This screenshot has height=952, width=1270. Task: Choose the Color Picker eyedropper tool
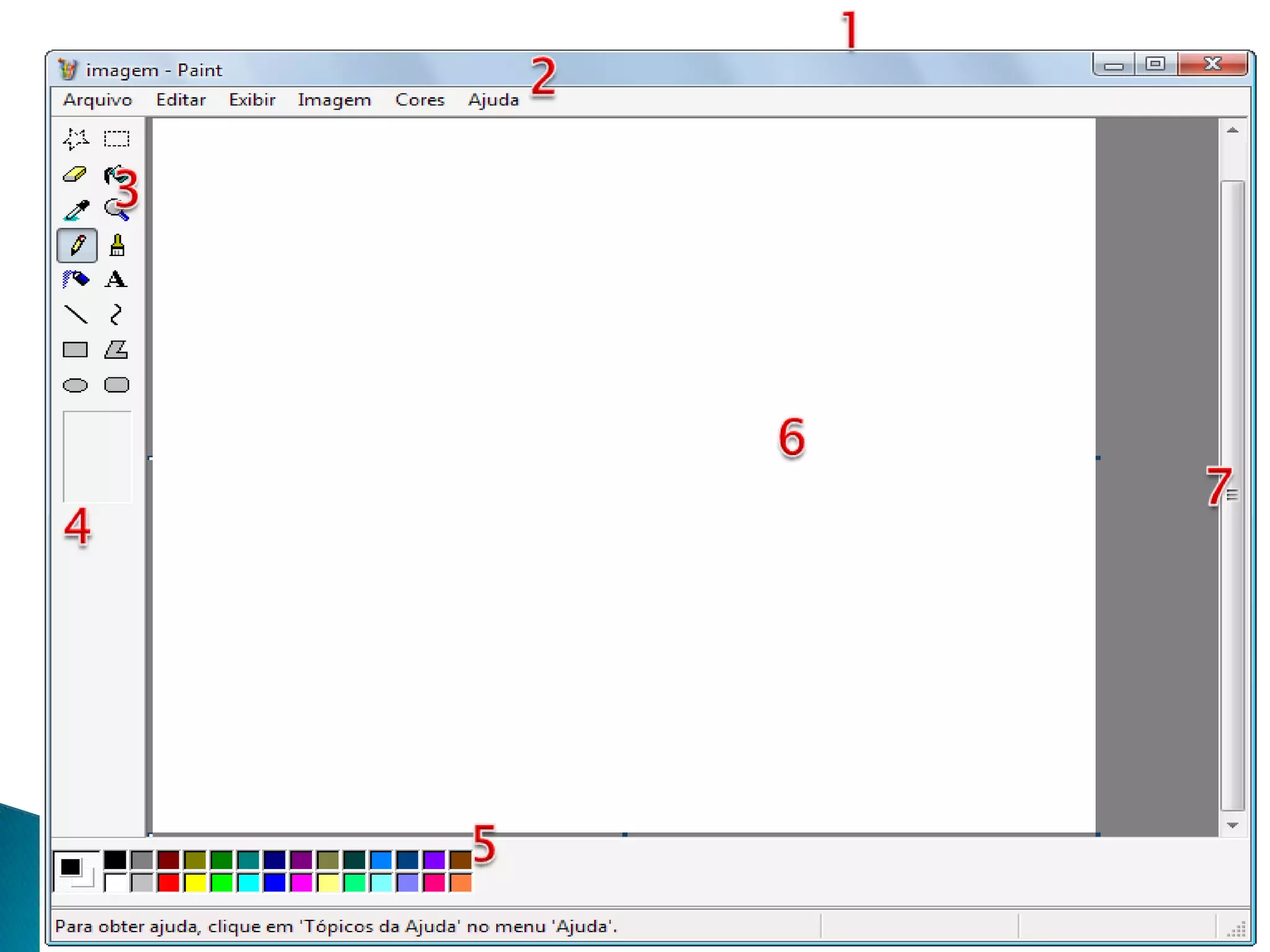pos(76,210)
